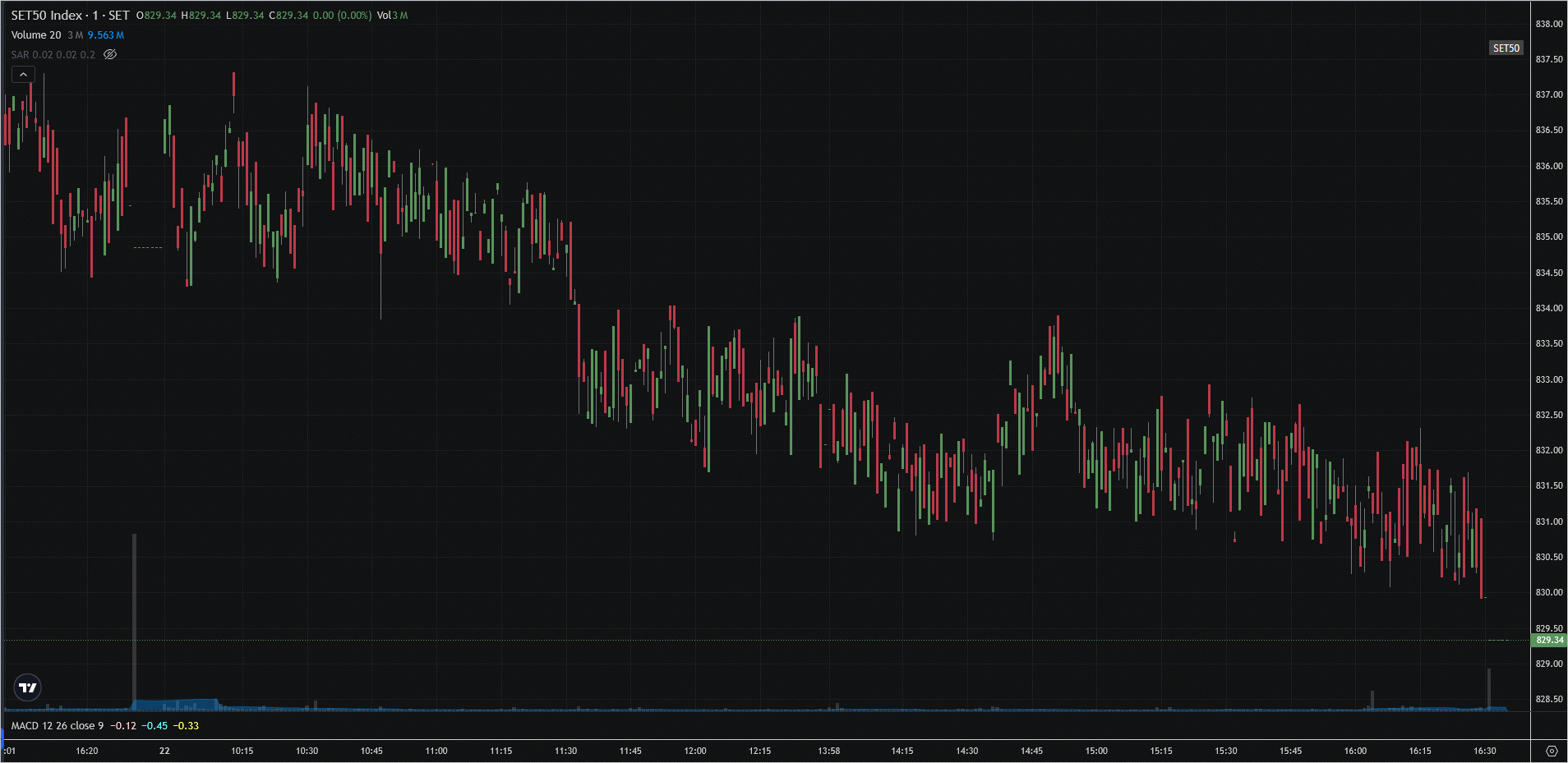
Task: Select the MACD 12 26 close 9 legend
Action: (58, 726)
